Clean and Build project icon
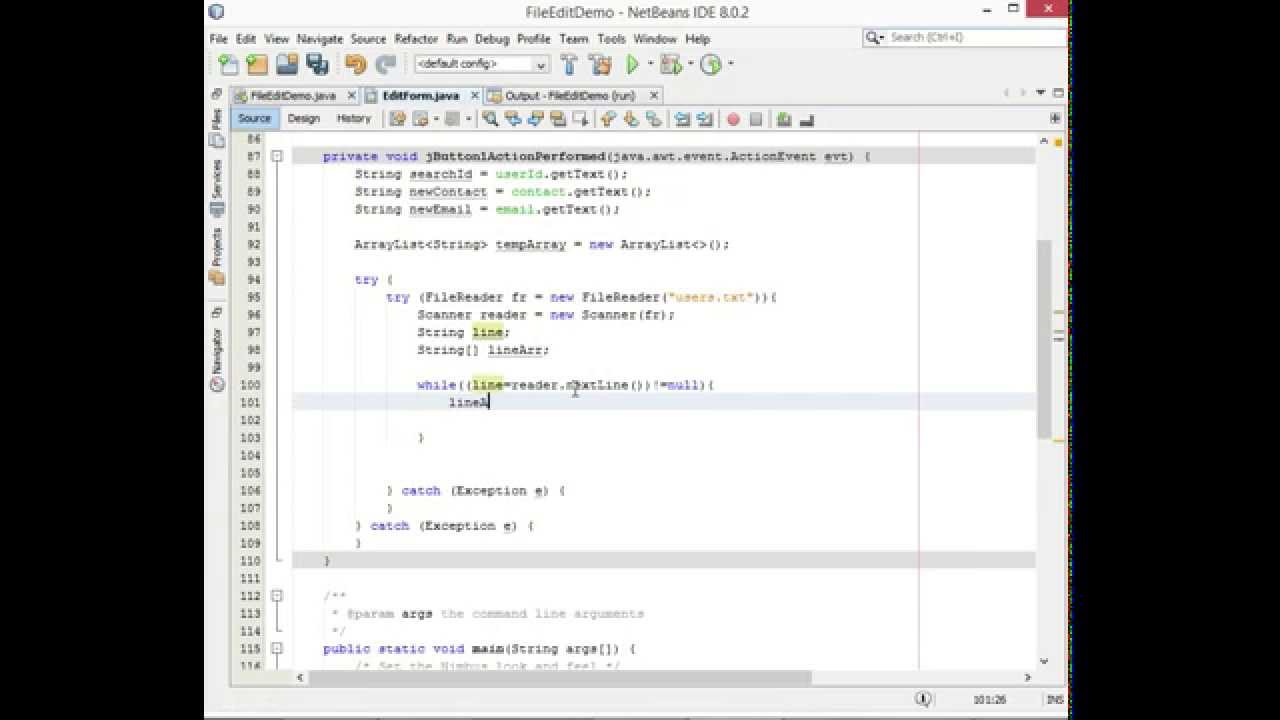 (600, 64)
